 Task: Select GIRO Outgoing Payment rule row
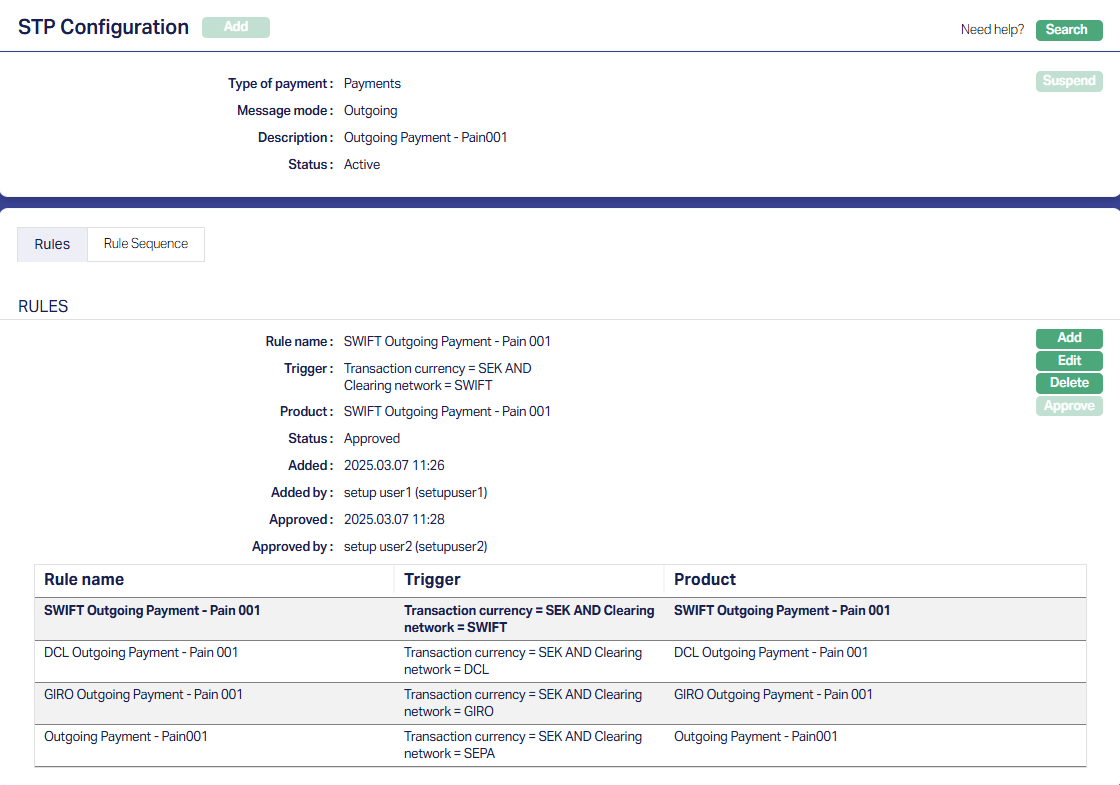pyautogui.click(x=143, y=695)
